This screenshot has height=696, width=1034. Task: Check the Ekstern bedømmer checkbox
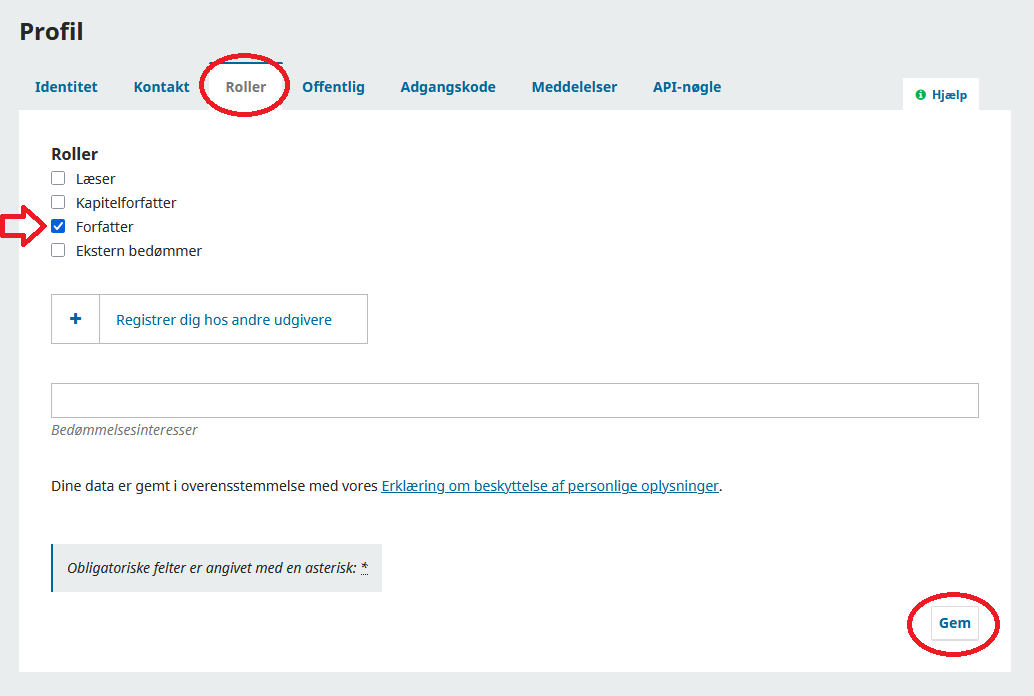(x=58, y=251)
